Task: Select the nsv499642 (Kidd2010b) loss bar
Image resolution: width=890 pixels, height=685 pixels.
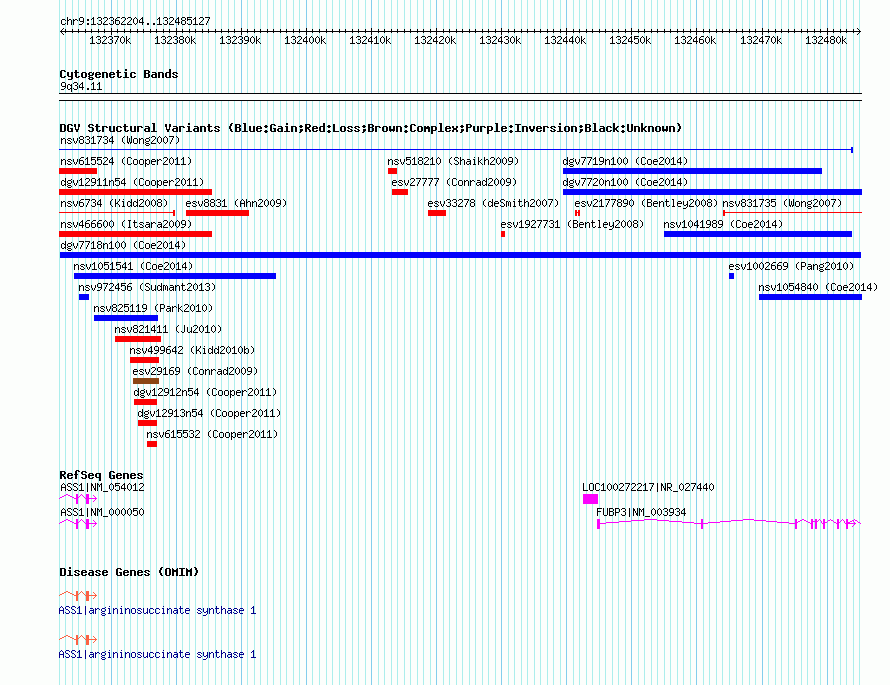Action: pyautogui.click(x=144, y=360)
